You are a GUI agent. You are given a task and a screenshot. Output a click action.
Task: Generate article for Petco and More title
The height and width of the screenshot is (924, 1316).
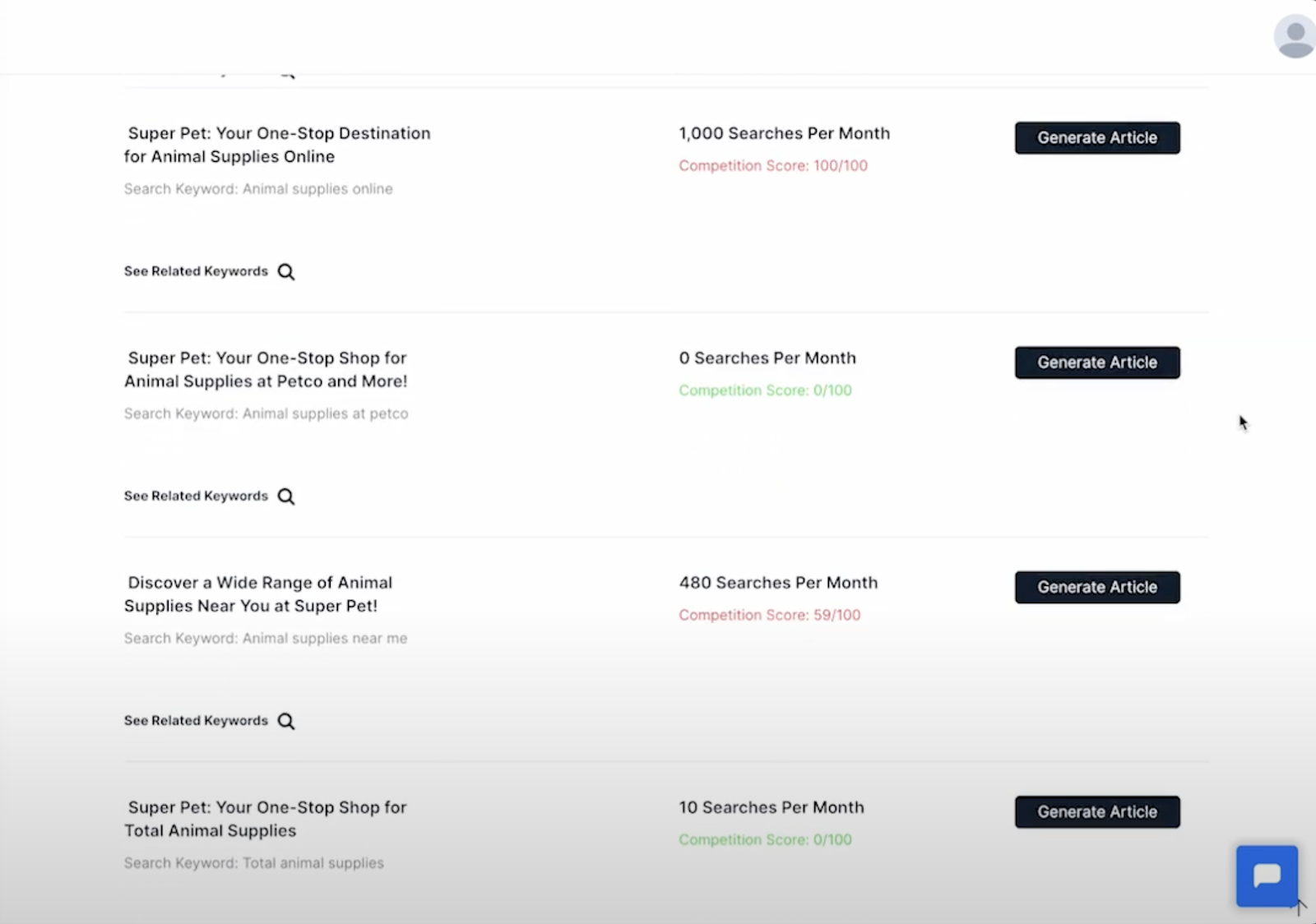pyautogui.click(x=1097, y=362)
